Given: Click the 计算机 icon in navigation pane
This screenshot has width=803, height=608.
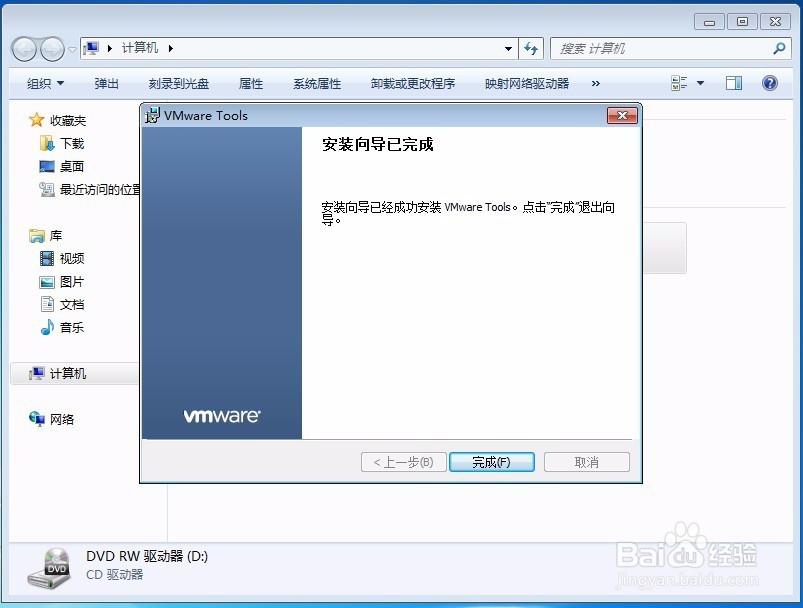Looking at the screenshot, I should coord(36,373).
